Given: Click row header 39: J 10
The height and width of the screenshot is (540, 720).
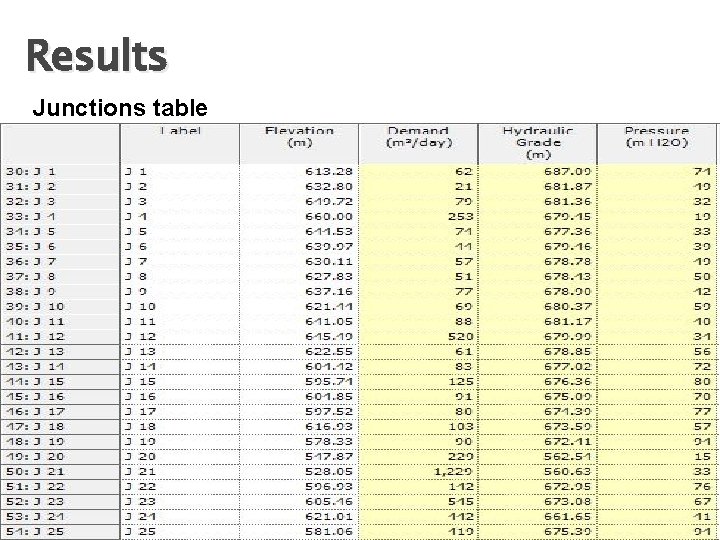Looking at the screenshot, I should pos(60,306).
